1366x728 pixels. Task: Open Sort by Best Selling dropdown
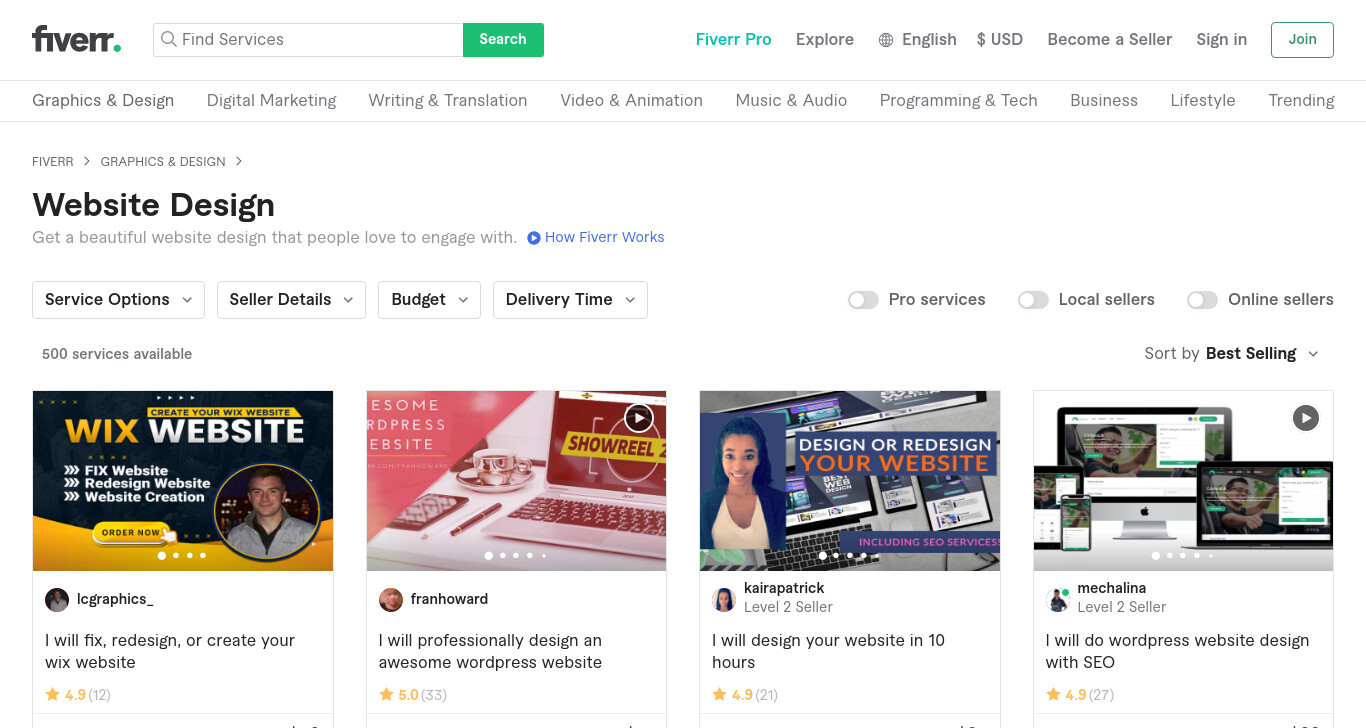[1232, 354]
